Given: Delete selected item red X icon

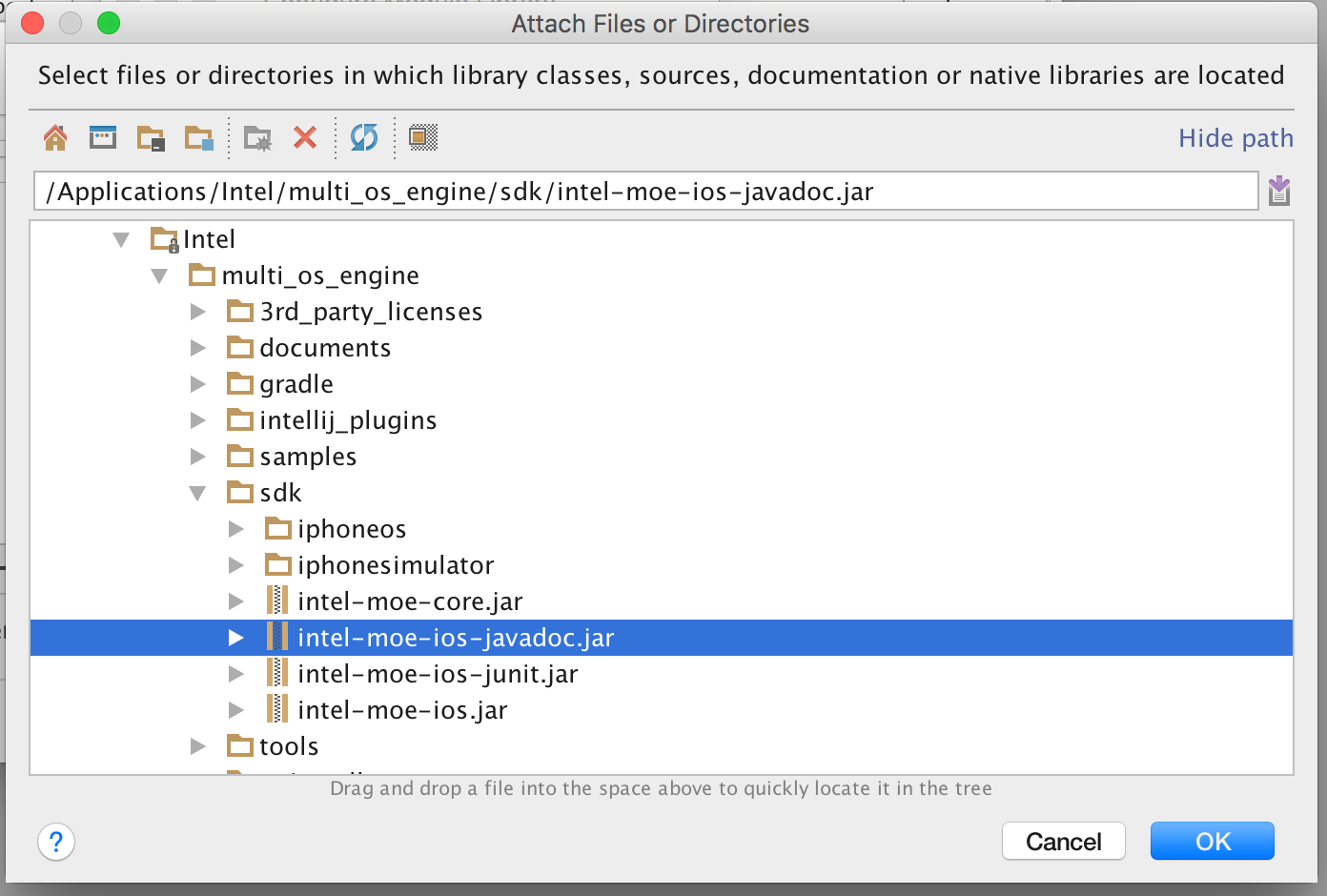Looking at the screenshot, I should [x=305, y=138].
